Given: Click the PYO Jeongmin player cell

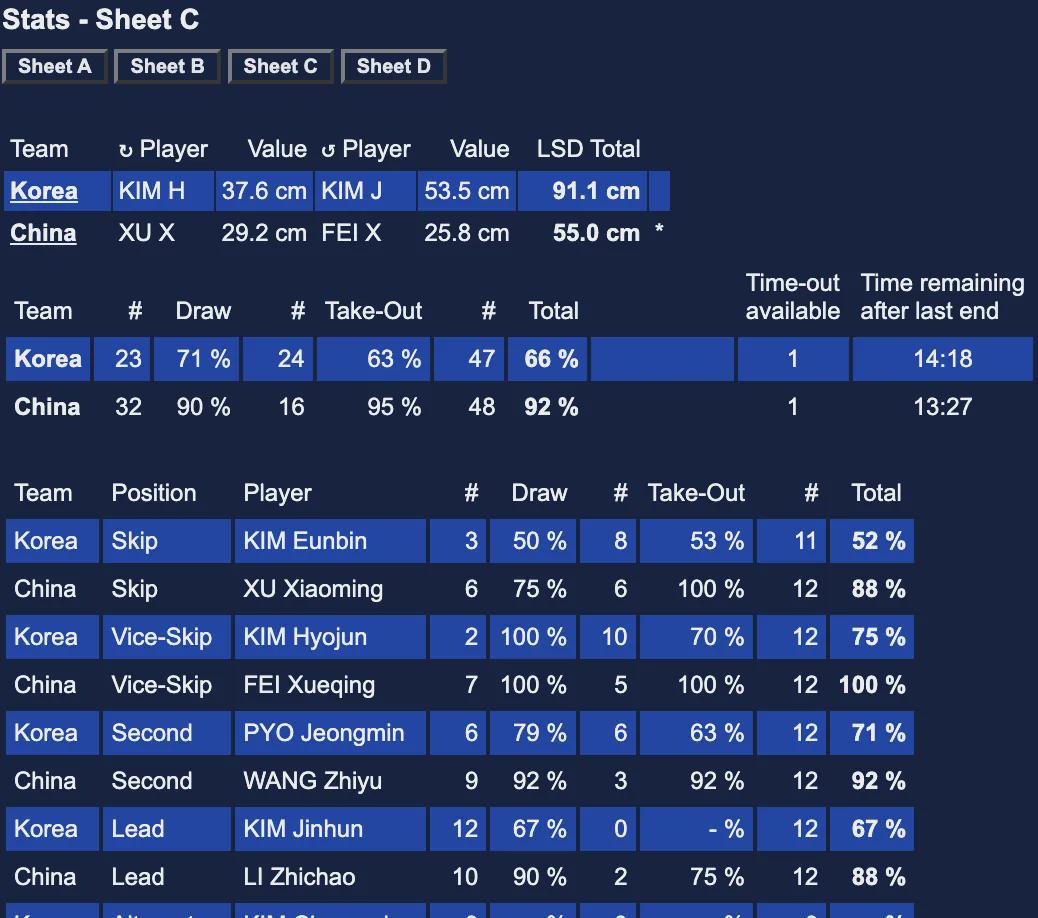Looking at the screenshot, I should pos(330,733).
